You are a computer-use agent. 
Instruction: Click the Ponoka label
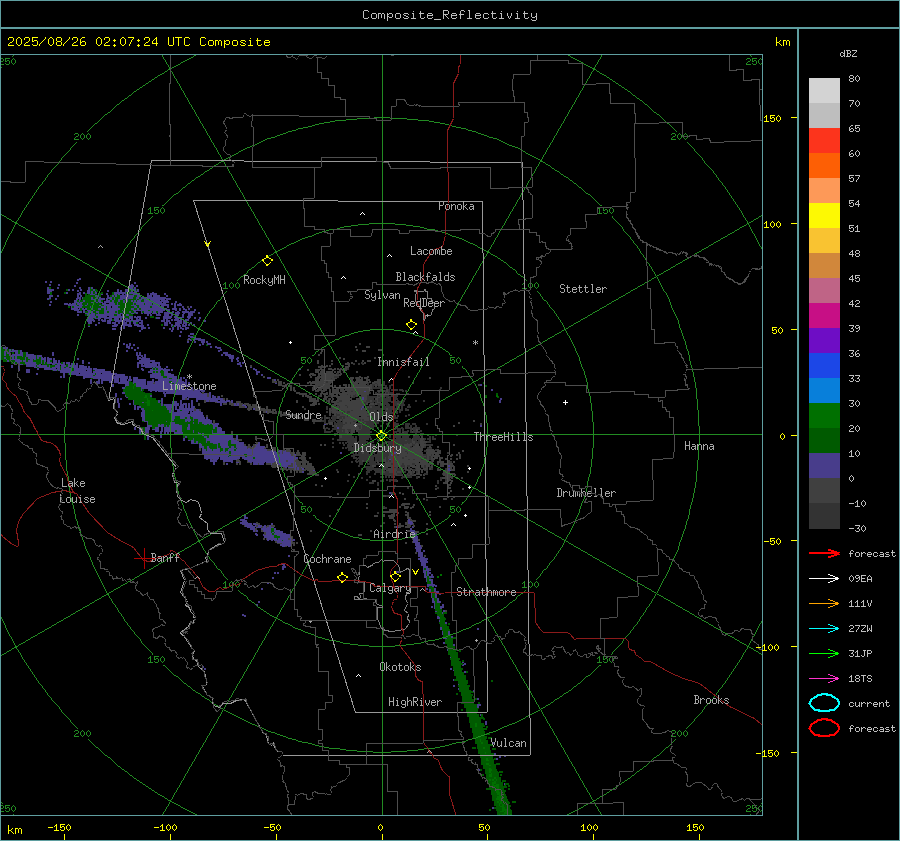point(456,206)
